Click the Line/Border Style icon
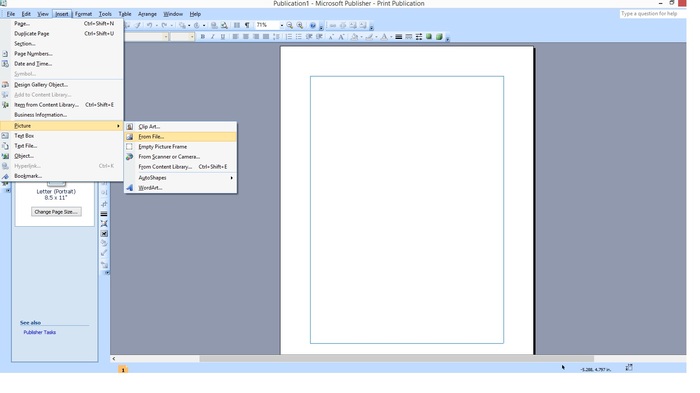This screenshot has height=393, width=700. (399, 37)
